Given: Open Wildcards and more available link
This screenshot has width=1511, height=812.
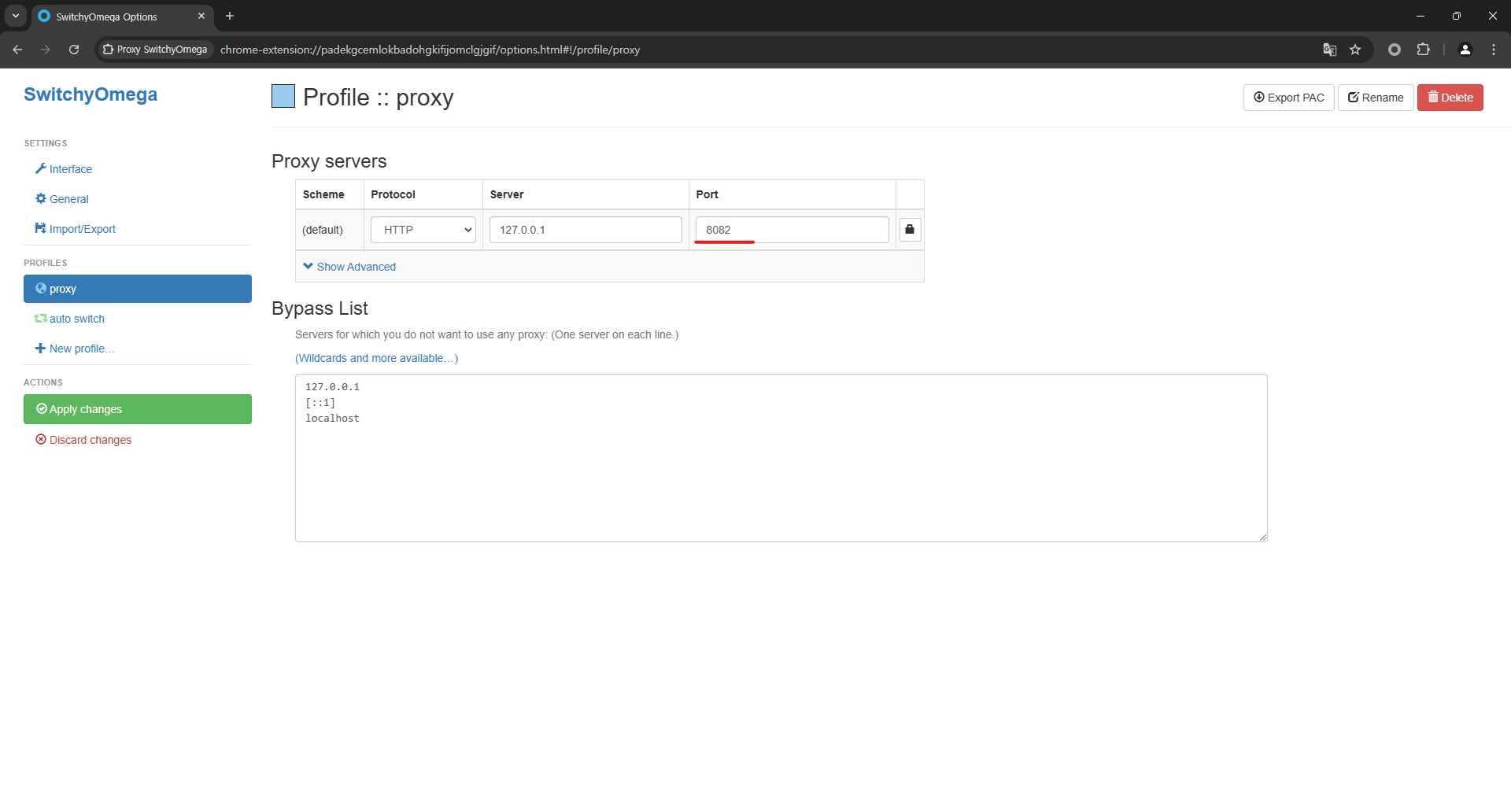Looking at the screenshot, I should point(376,358).
